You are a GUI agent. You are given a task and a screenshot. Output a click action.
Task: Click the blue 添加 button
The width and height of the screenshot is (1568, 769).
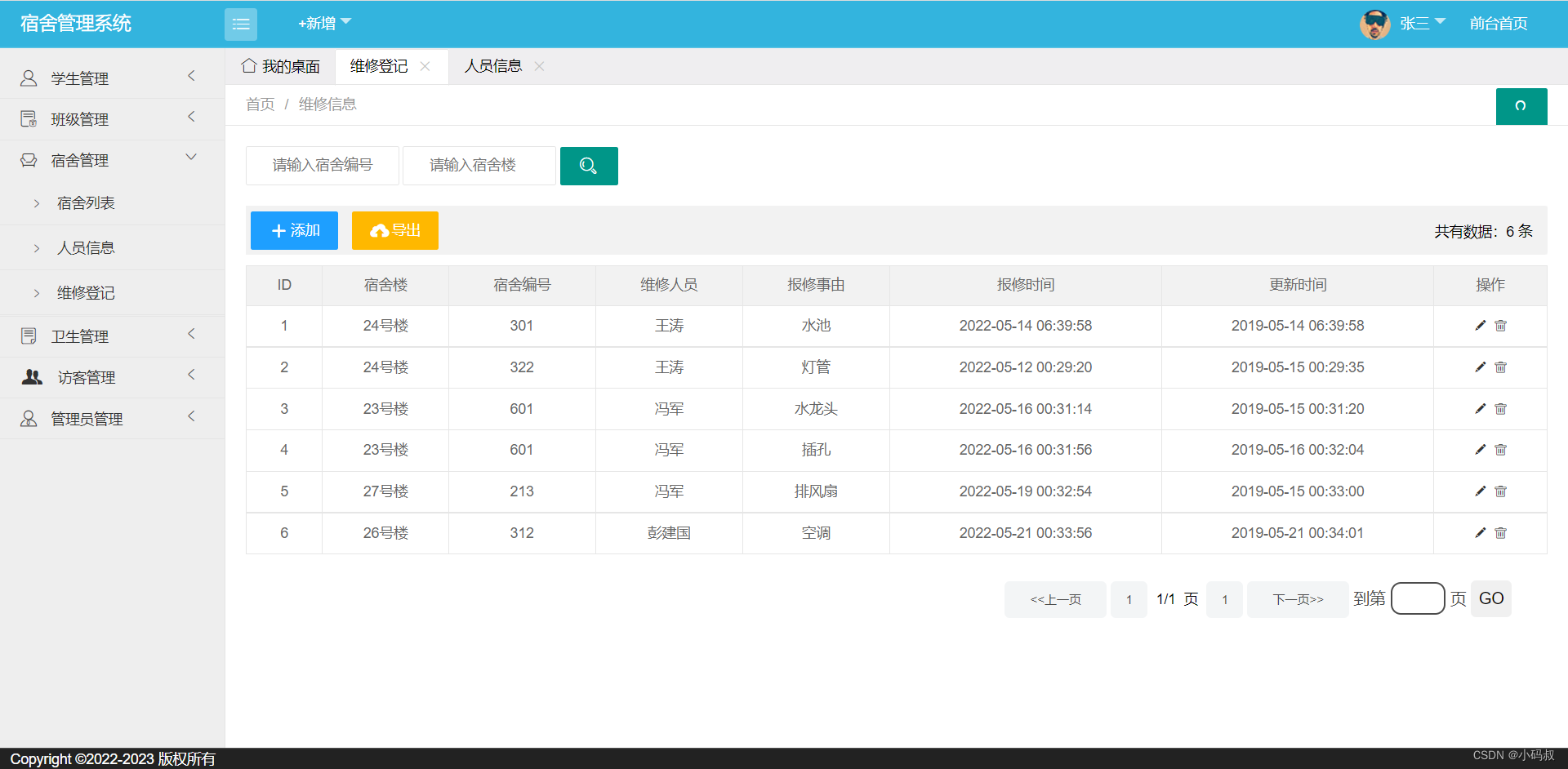(294, 230)
